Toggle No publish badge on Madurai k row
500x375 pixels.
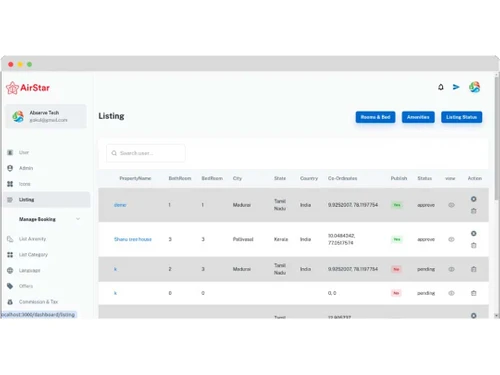pyautogui.click(x=396, y=269)
